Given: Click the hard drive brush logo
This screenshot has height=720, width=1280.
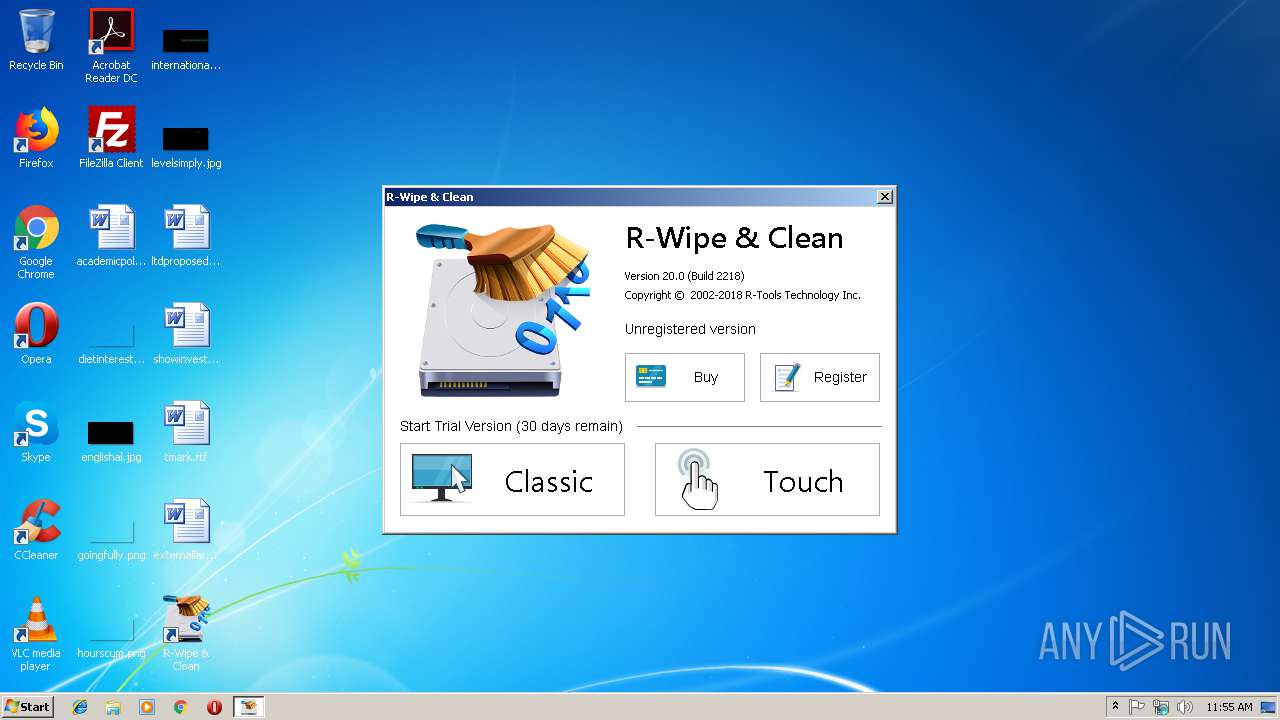Looking at the screenshot, I should [x=503, y=310].
